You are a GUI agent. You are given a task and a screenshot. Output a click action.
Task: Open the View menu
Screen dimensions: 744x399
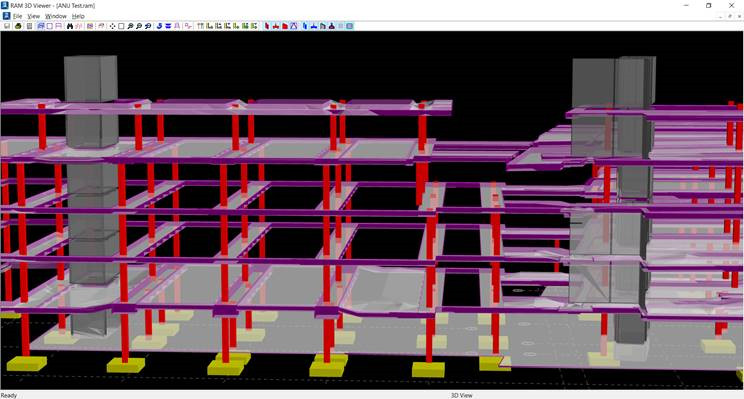click(x=33, y=16)
